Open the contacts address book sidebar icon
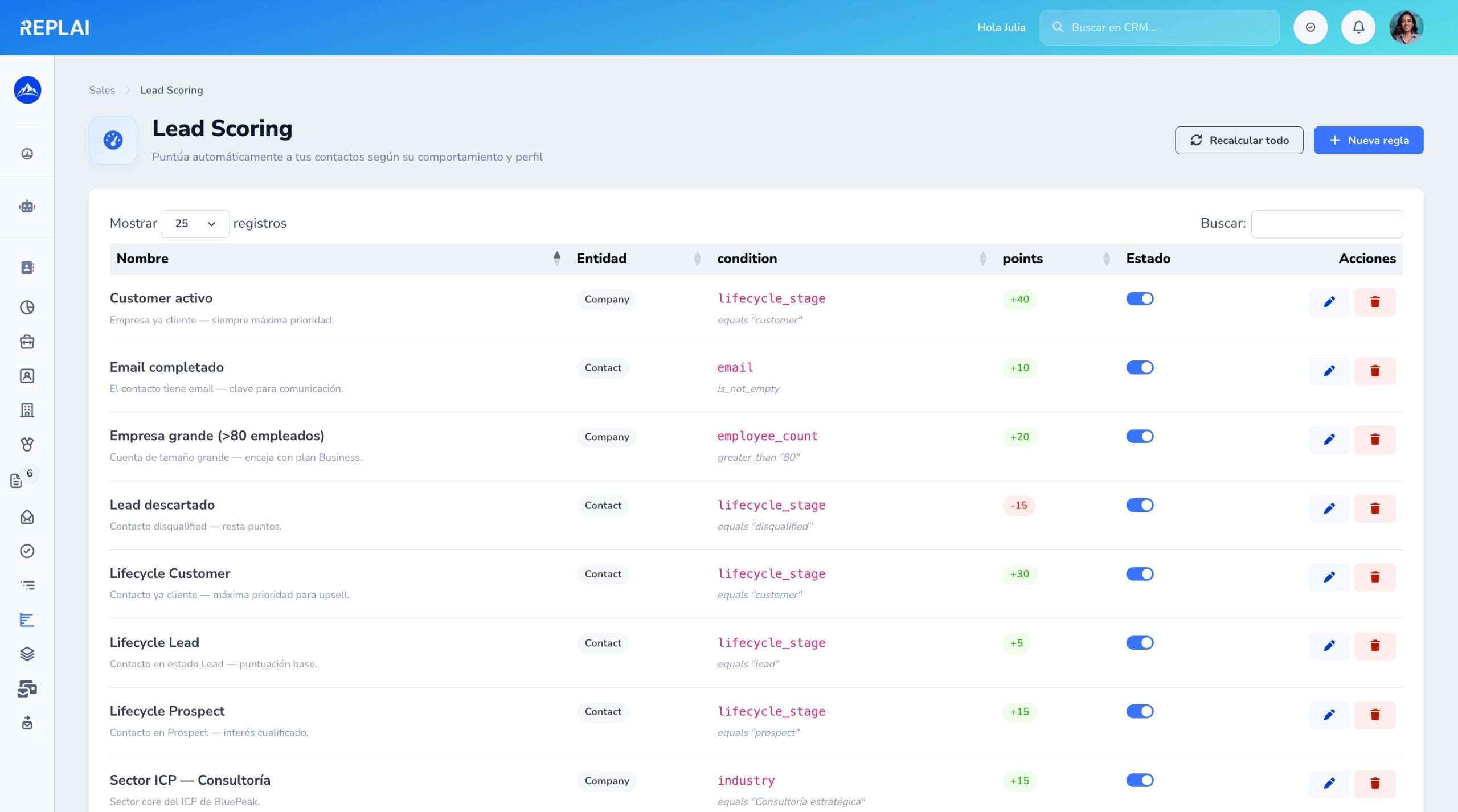Screen dimensions: 1458x812 [x=27, y=268]
